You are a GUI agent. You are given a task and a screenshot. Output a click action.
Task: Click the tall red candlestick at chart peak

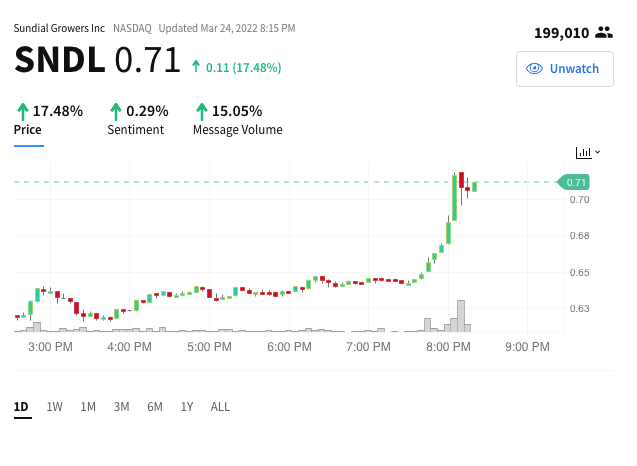click(462, 180)
